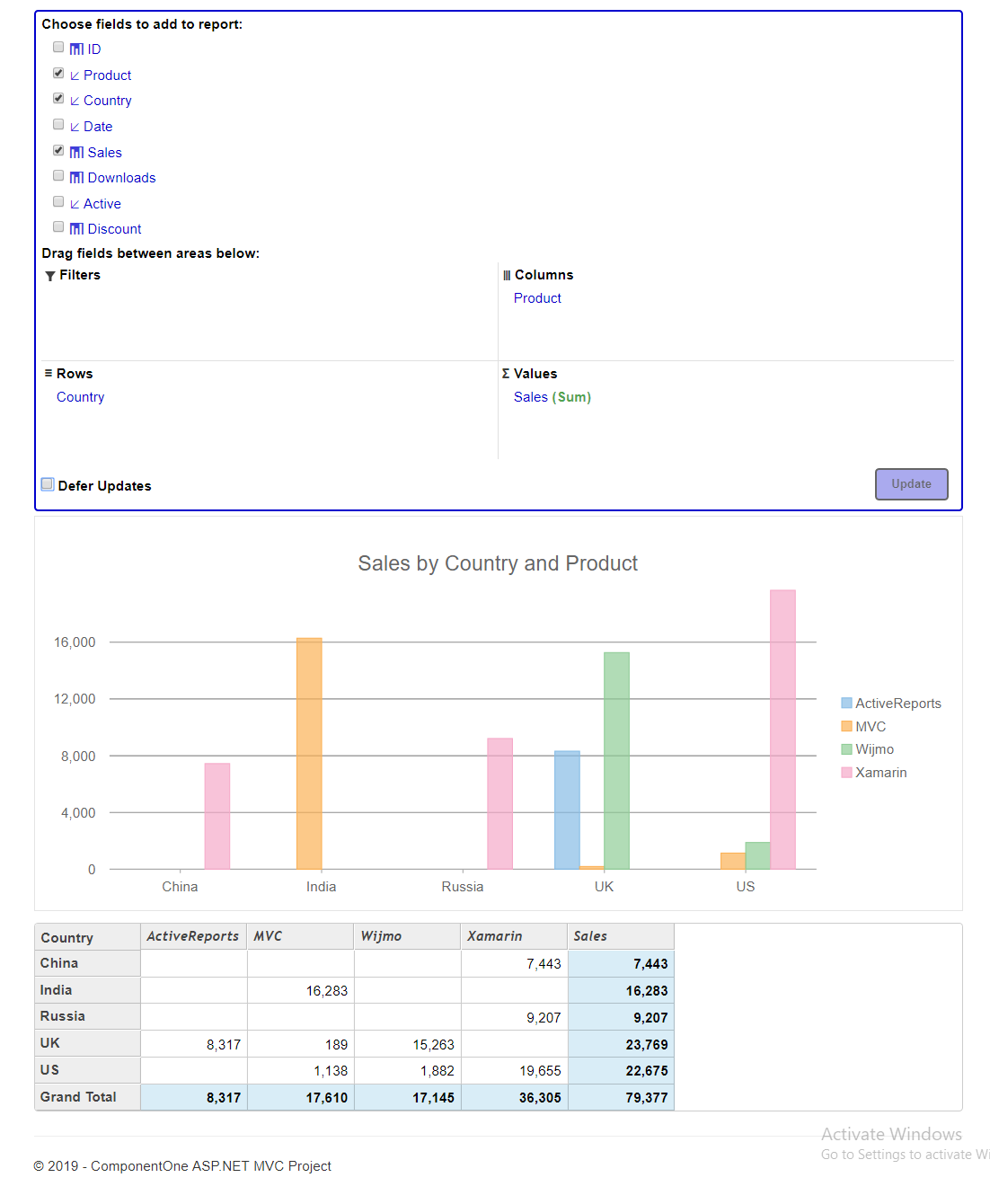Image resolution: width=990 pixels, height=1204 pixels.
Task: Select Country item in Rows area
Action: (81, 397)
